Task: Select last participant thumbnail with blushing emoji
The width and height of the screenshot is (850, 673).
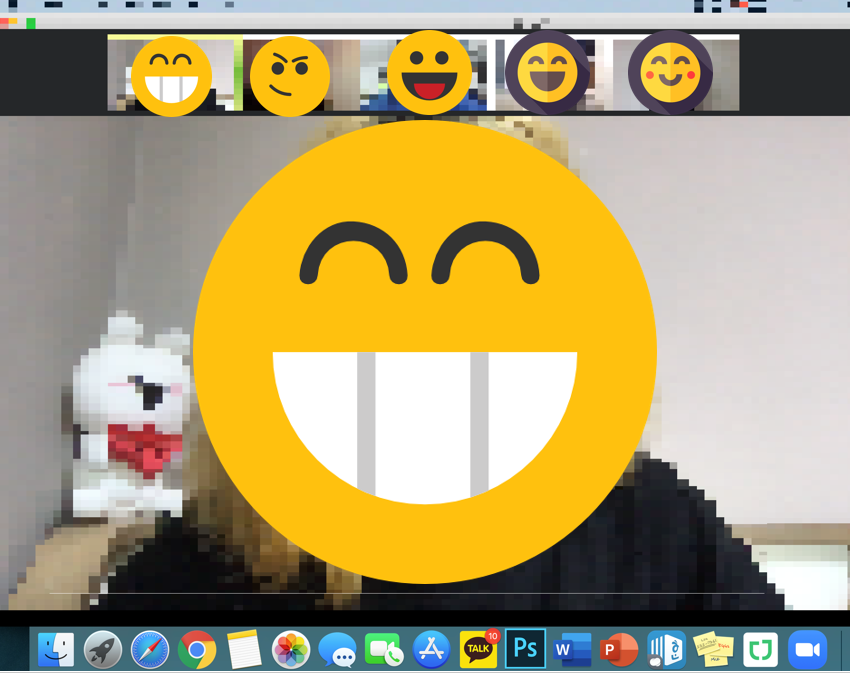Action: click(x=670, y=73)
